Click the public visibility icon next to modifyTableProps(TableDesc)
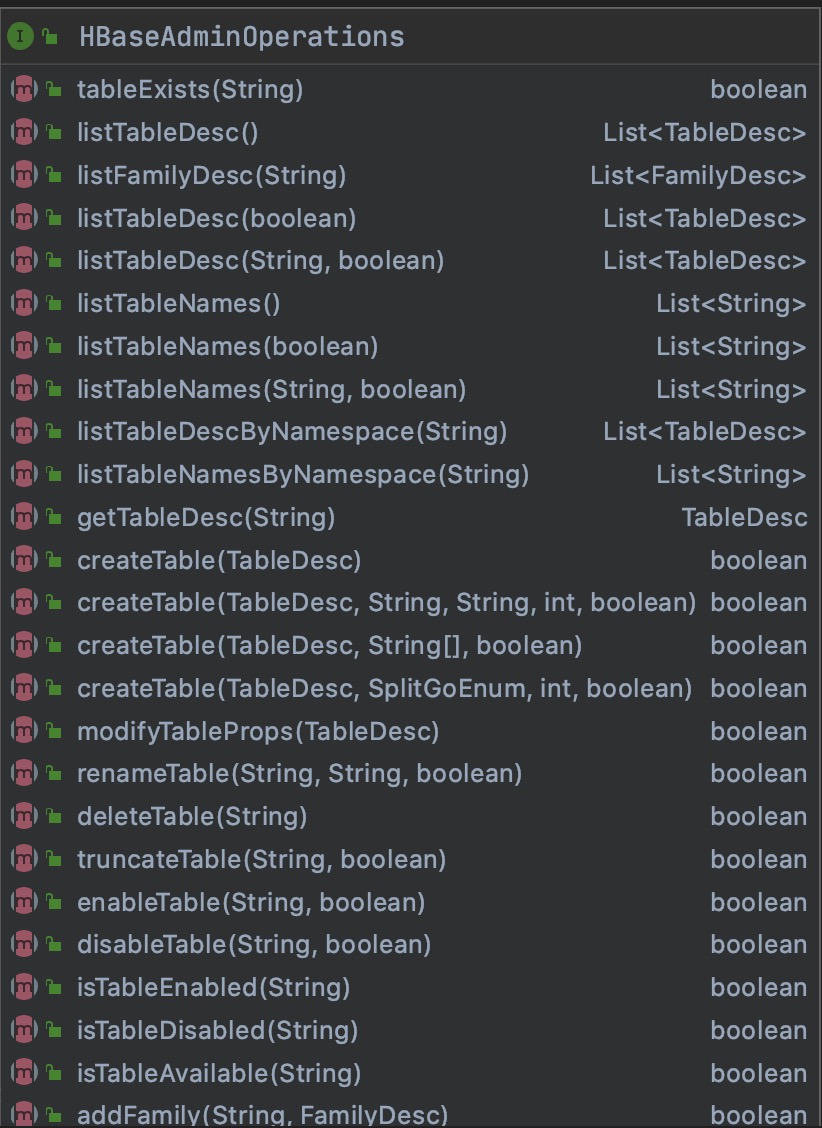The width and height of the screenshot is (822, 1128). click(54, 730)
